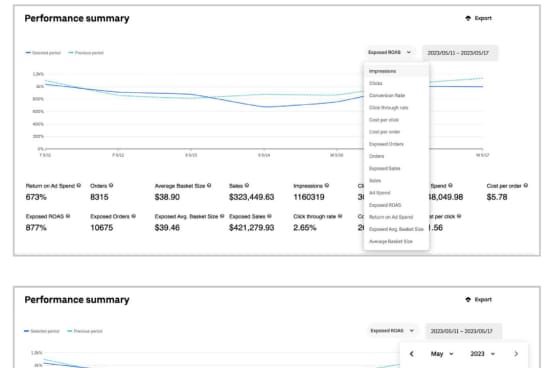This screenshot has width=552, height=368.
Task: Select Impressions from the metric list
Action: [396, 71]
